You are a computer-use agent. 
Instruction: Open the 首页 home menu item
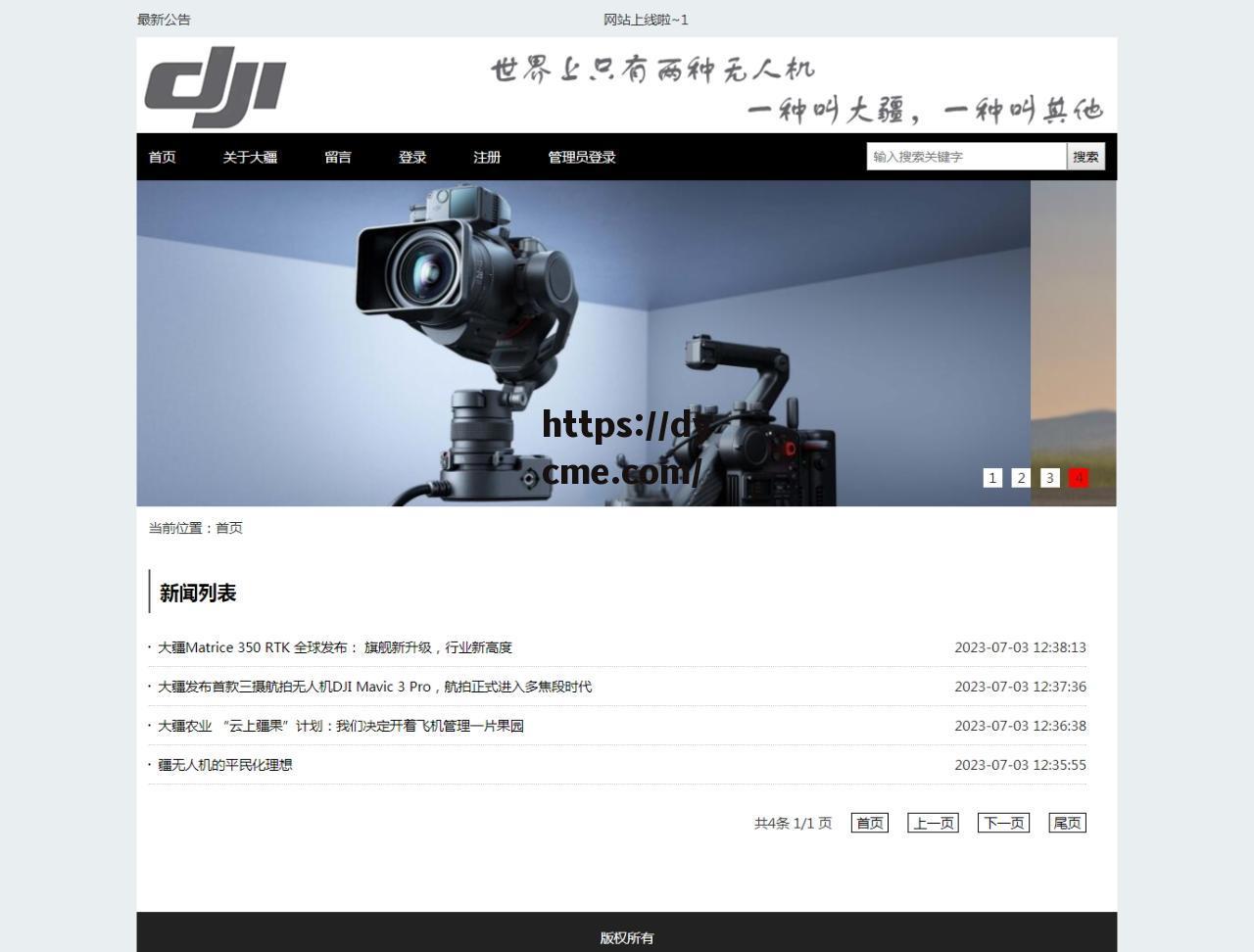[161, 157]
